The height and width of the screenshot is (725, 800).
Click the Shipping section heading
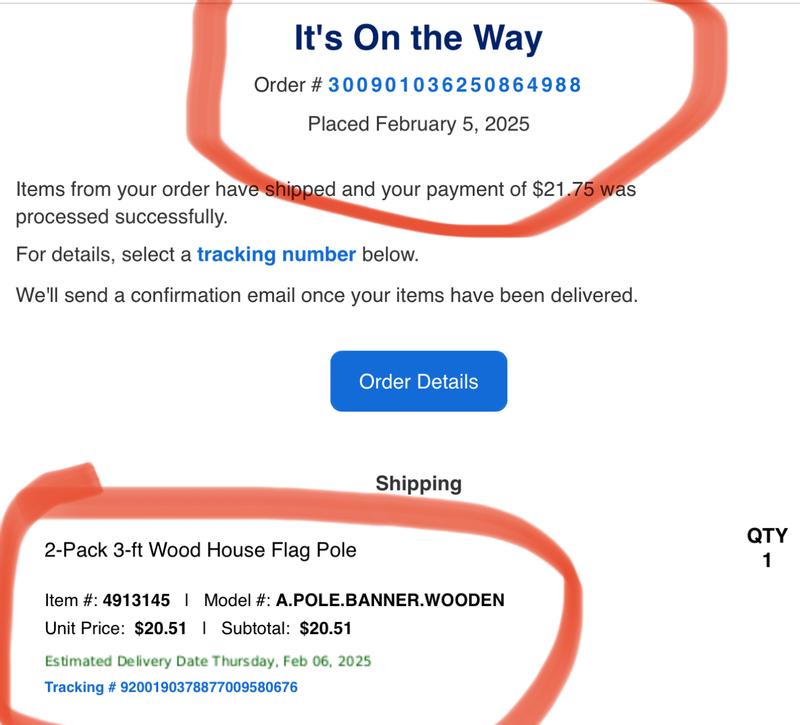(418, 484)
